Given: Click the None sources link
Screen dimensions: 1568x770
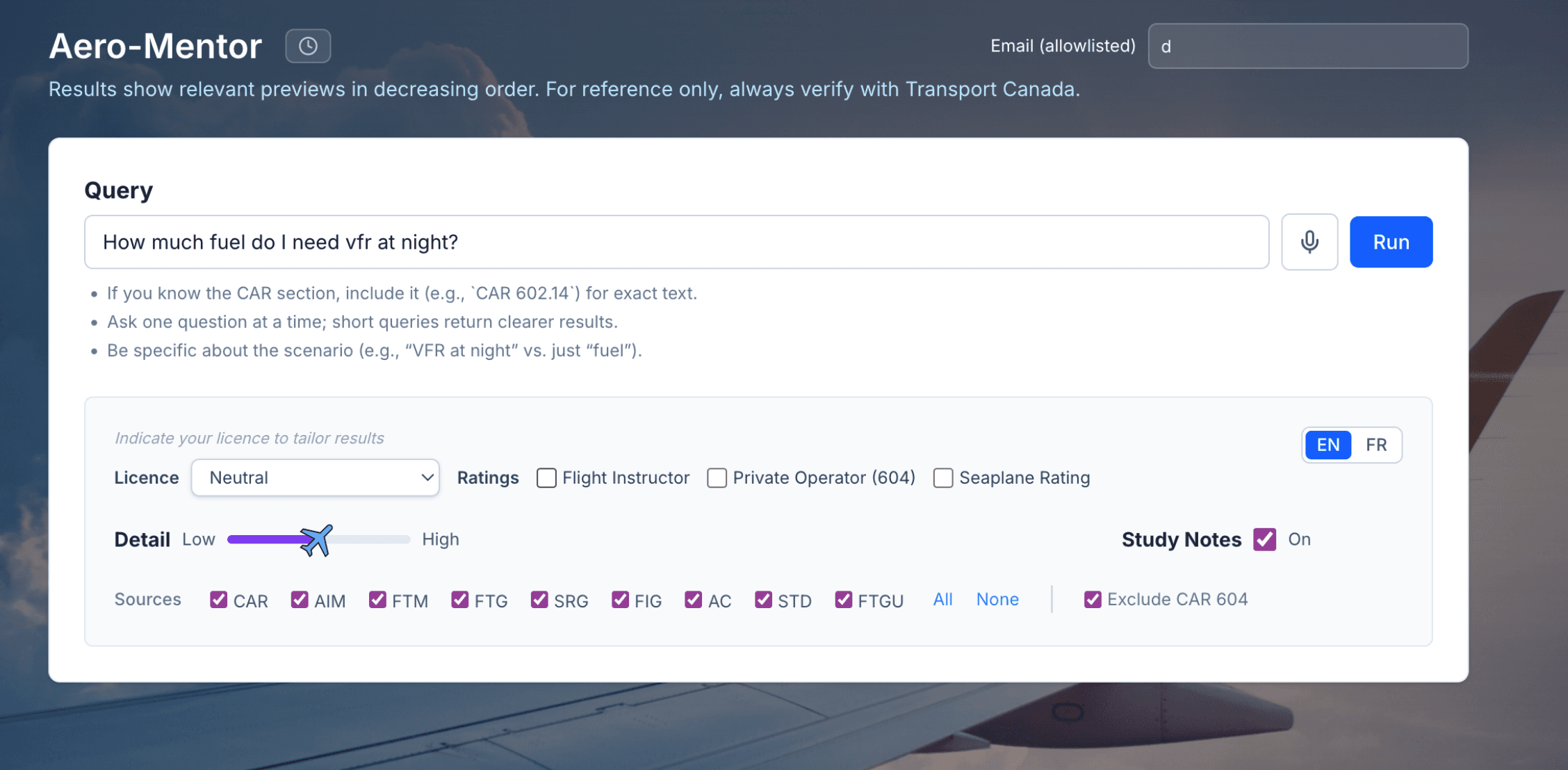Looking at the screenshot, I should click(997, 599).
